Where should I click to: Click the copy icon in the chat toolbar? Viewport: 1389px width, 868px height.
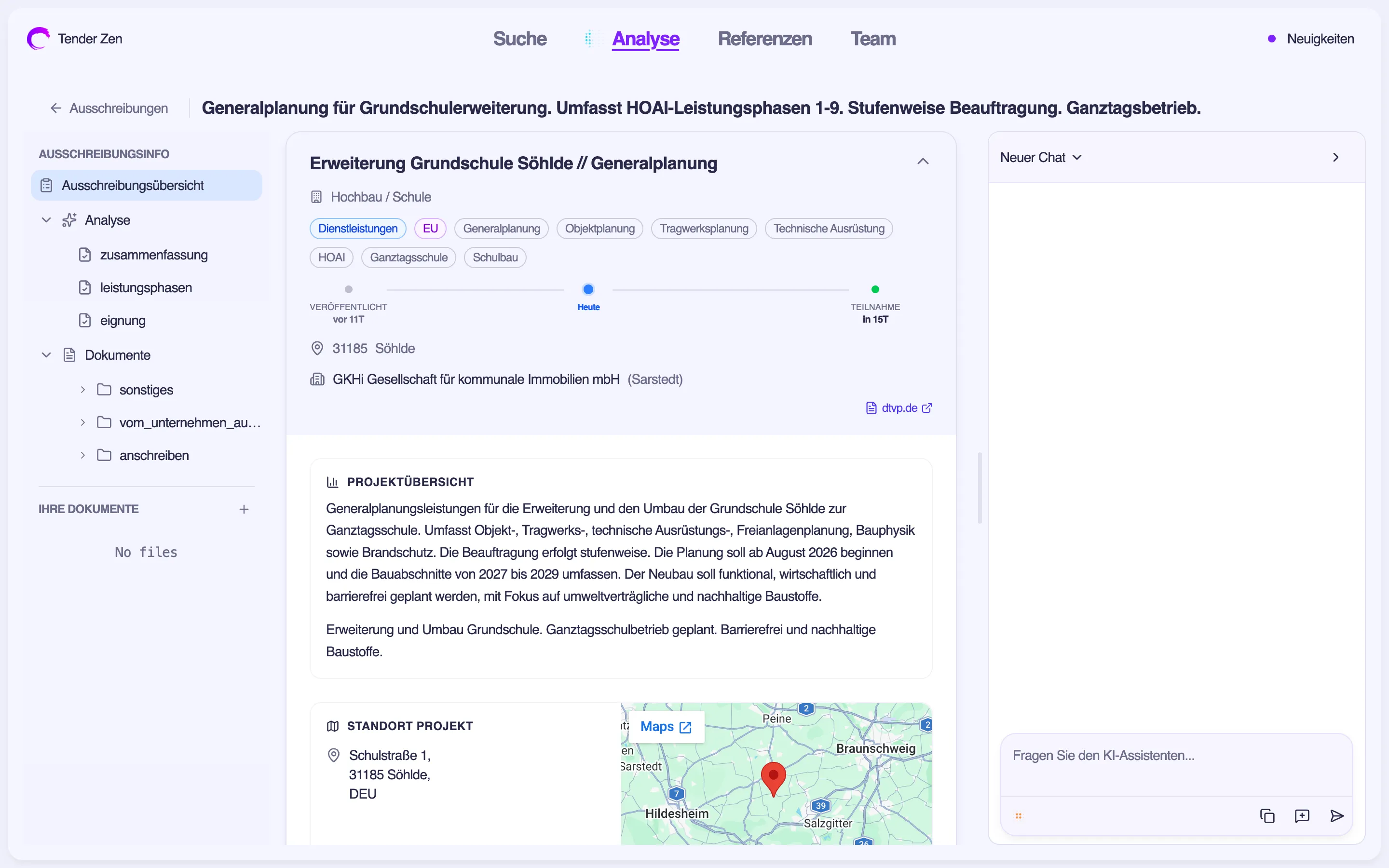pos(1267,816)
